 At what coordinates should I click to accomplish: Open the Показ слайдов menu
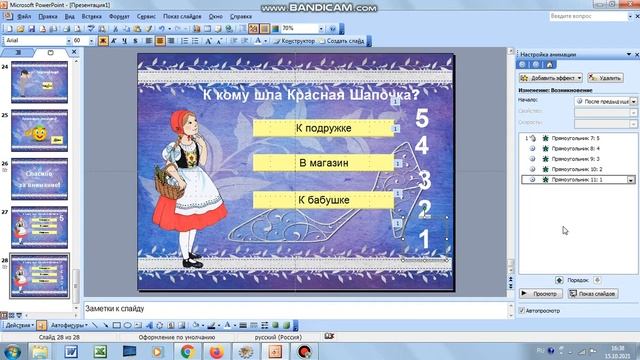182,17
